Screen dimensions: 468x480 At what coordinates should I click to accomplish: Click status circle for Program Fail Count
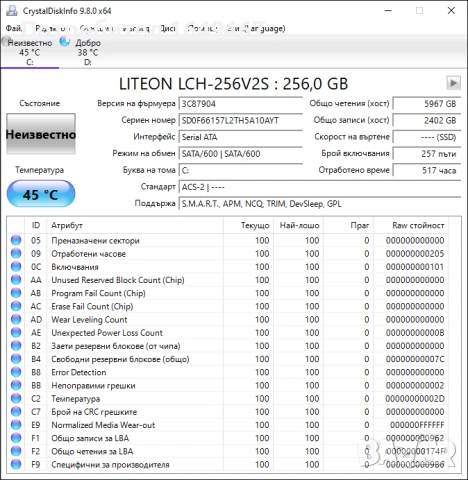pos(16,293)
